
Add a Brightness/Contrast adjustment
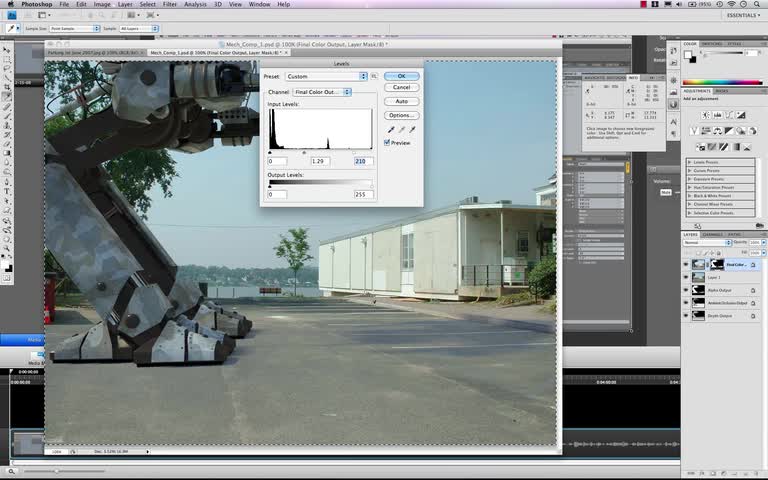(x=705, y=115)
